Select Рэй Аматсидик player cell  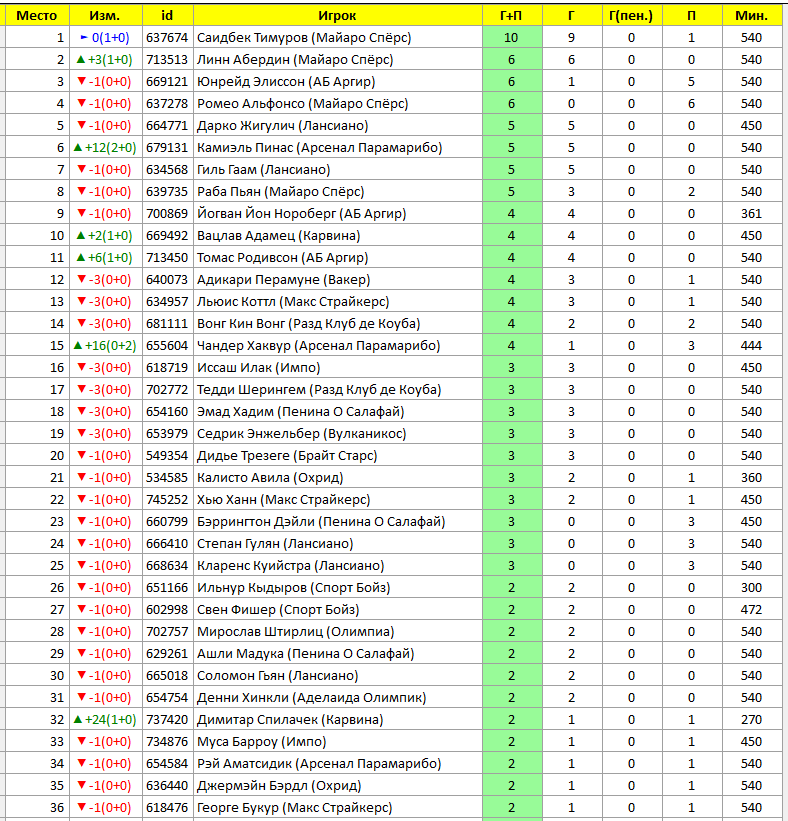click(x=338, y=763)
